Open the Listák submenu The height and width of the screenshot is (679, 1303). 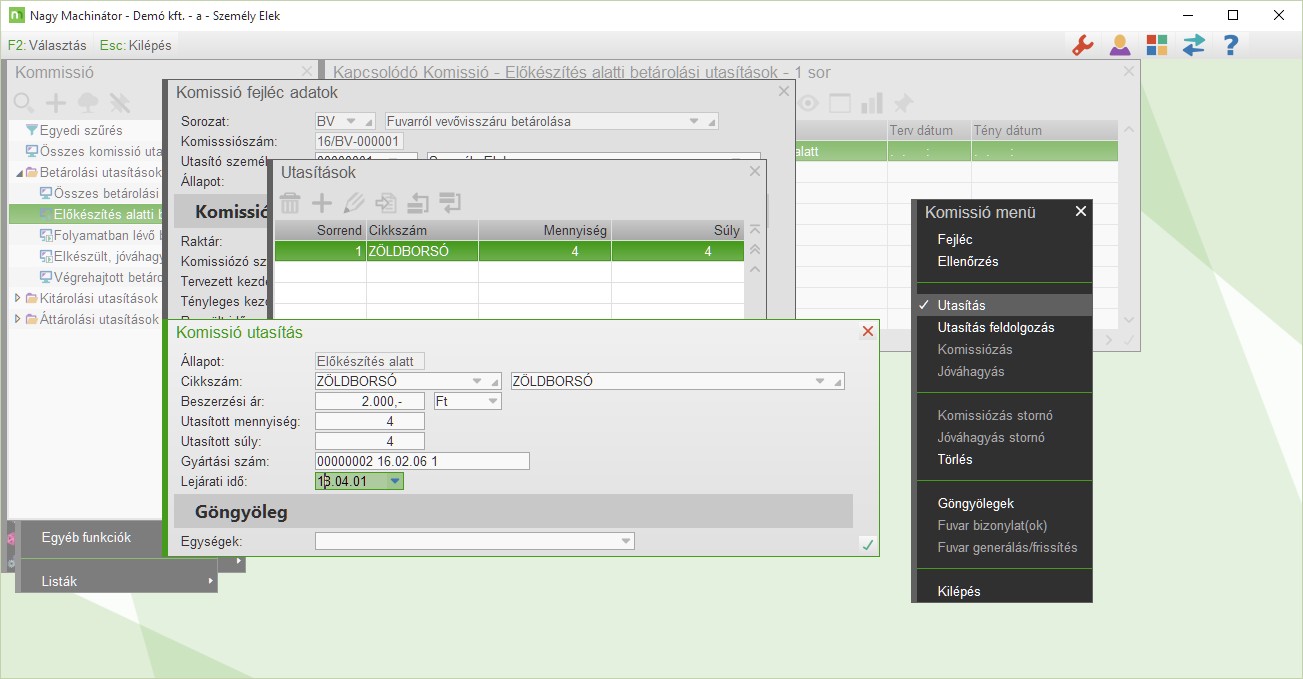pos(118,581)
